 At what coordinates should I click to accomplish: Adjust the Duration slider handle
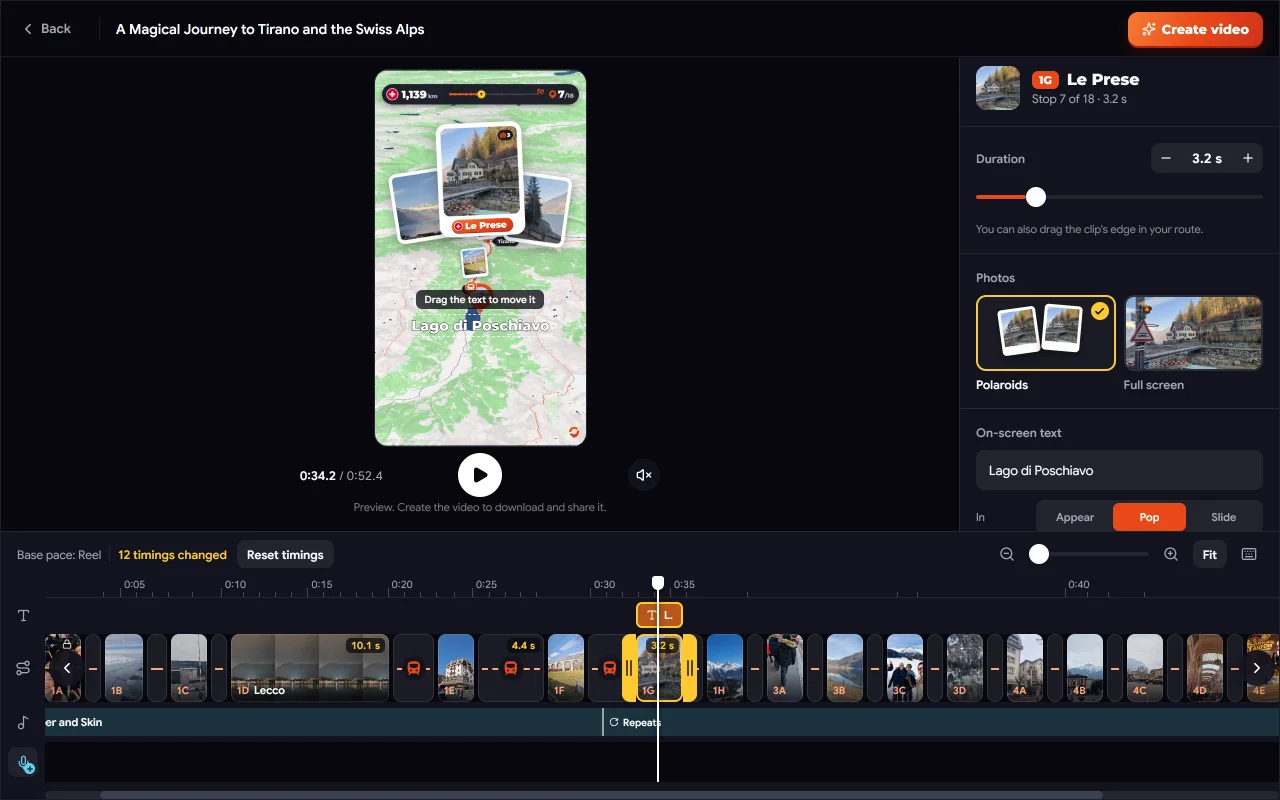coord(1036,197)
